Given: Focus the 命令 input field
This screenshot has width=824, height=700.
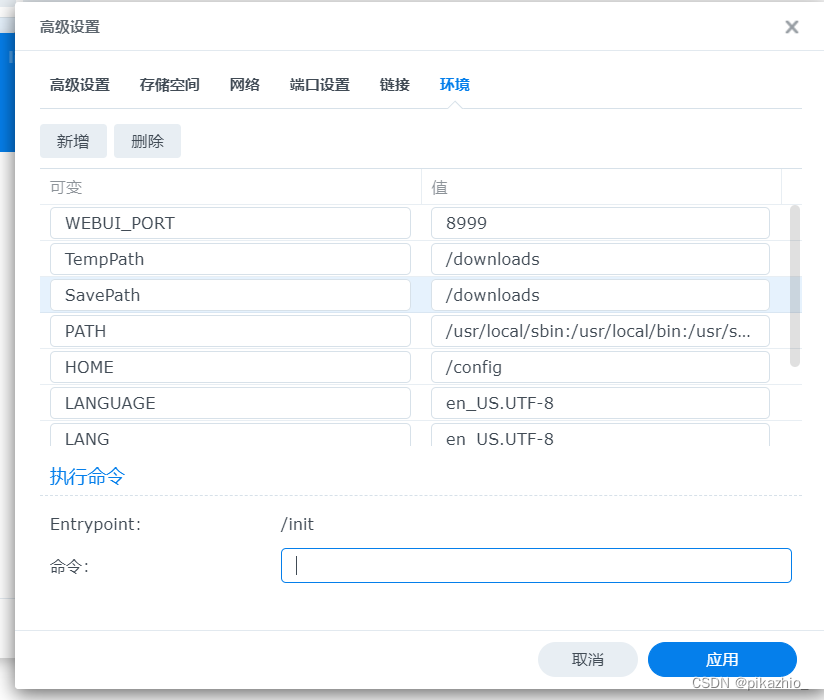Looking at the screenshot, I should pos(536,565).
